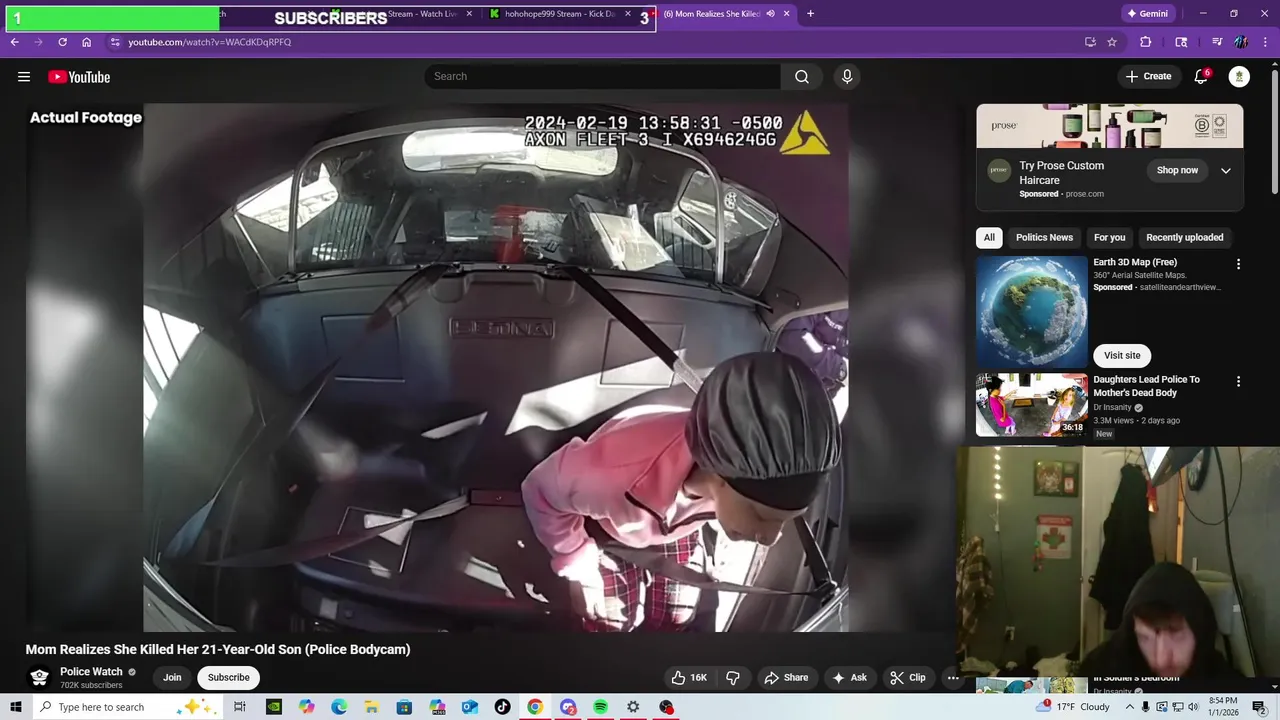Viewport: 1280px width, 720px height.
Task: Click the address bar URL
Action: (210, 42)
